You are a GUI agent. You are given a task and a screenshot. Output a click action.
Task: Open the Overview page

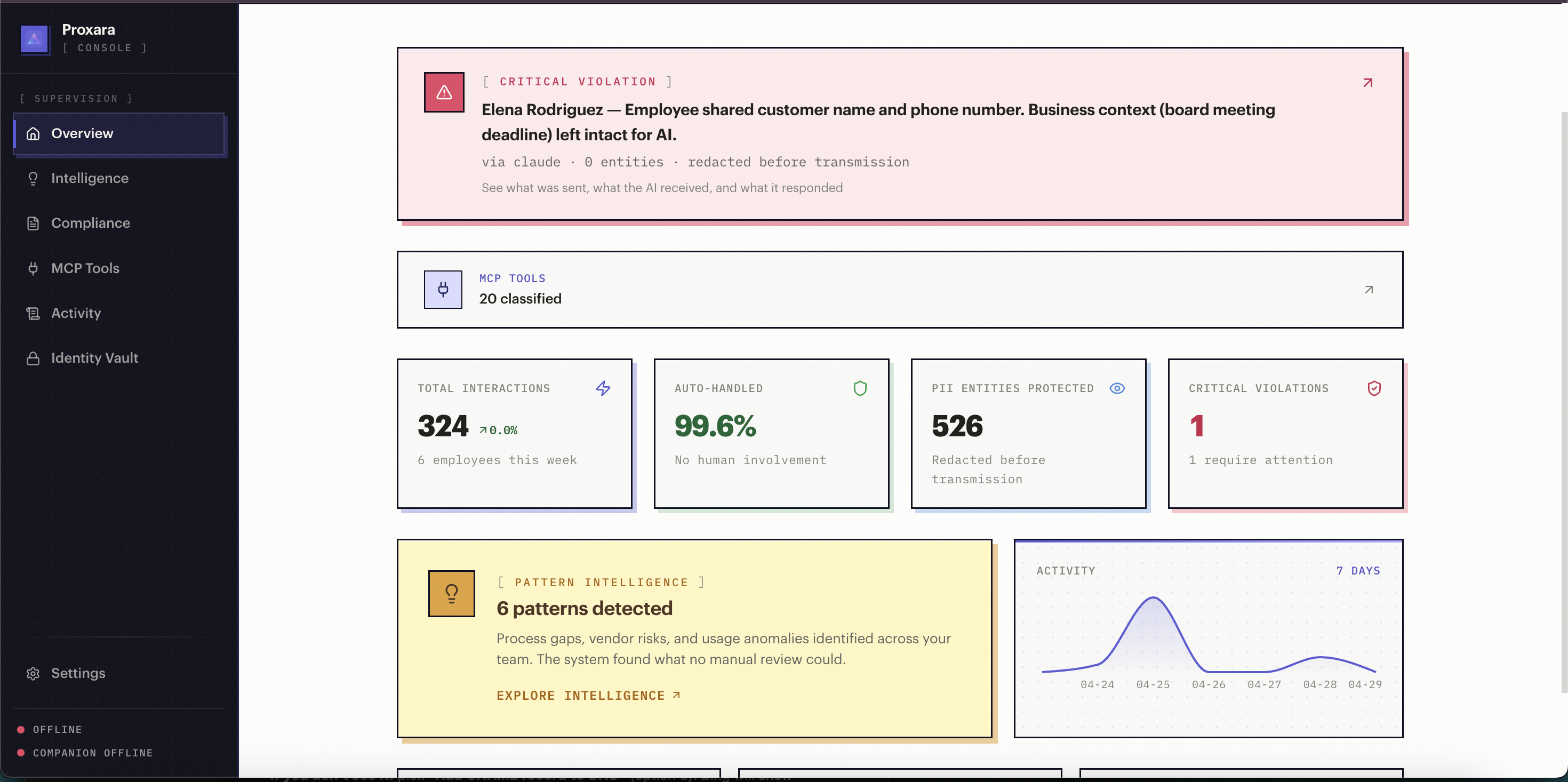119,133
